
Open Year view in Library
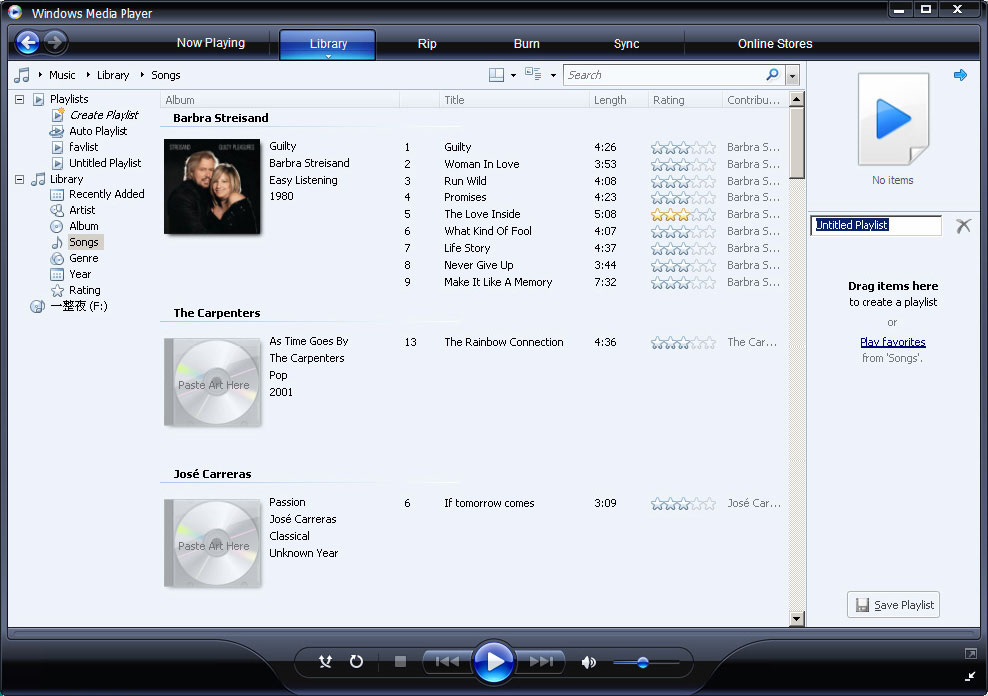[80, 274]
